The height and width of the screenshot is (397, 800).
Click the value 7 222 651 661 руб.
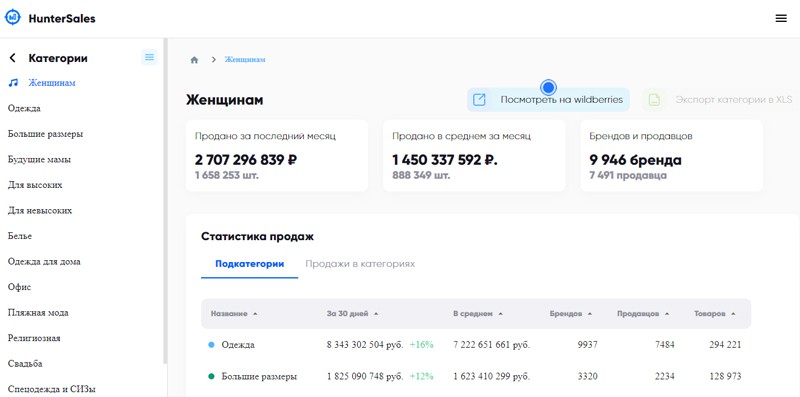pyautogui.click(x=492, y=345)
